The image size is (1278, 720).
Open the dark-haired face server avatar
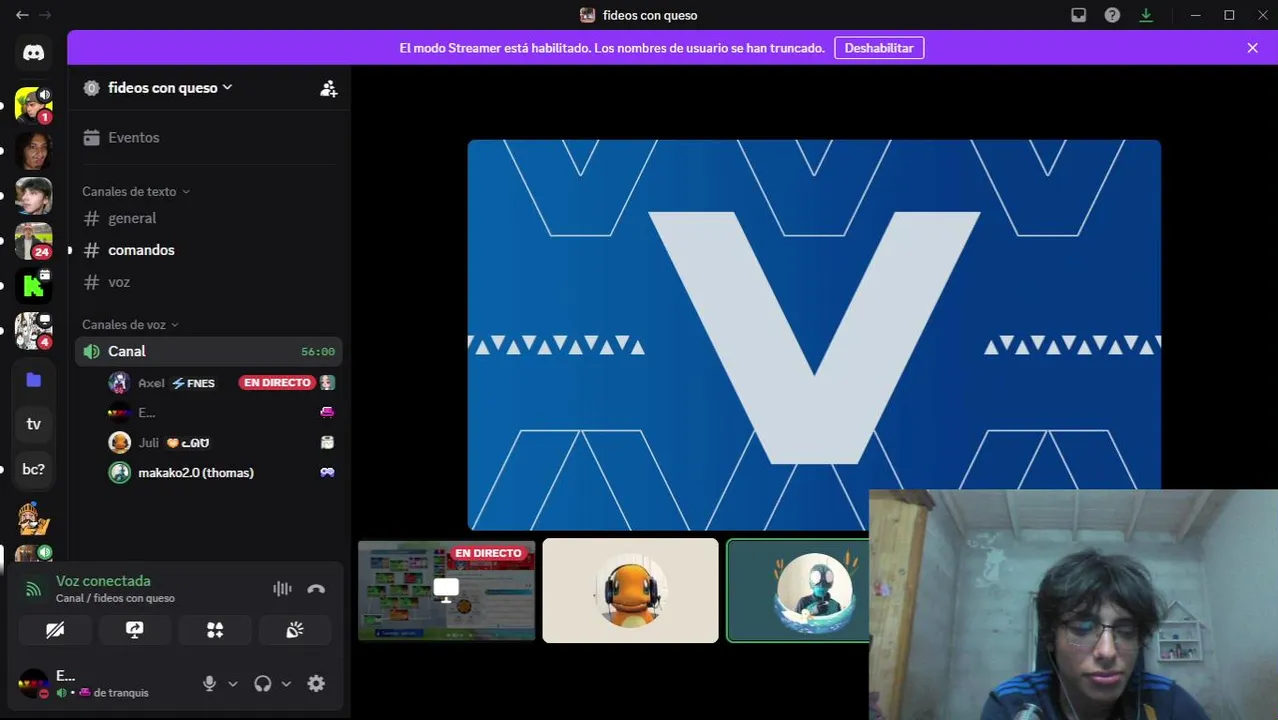33,151
